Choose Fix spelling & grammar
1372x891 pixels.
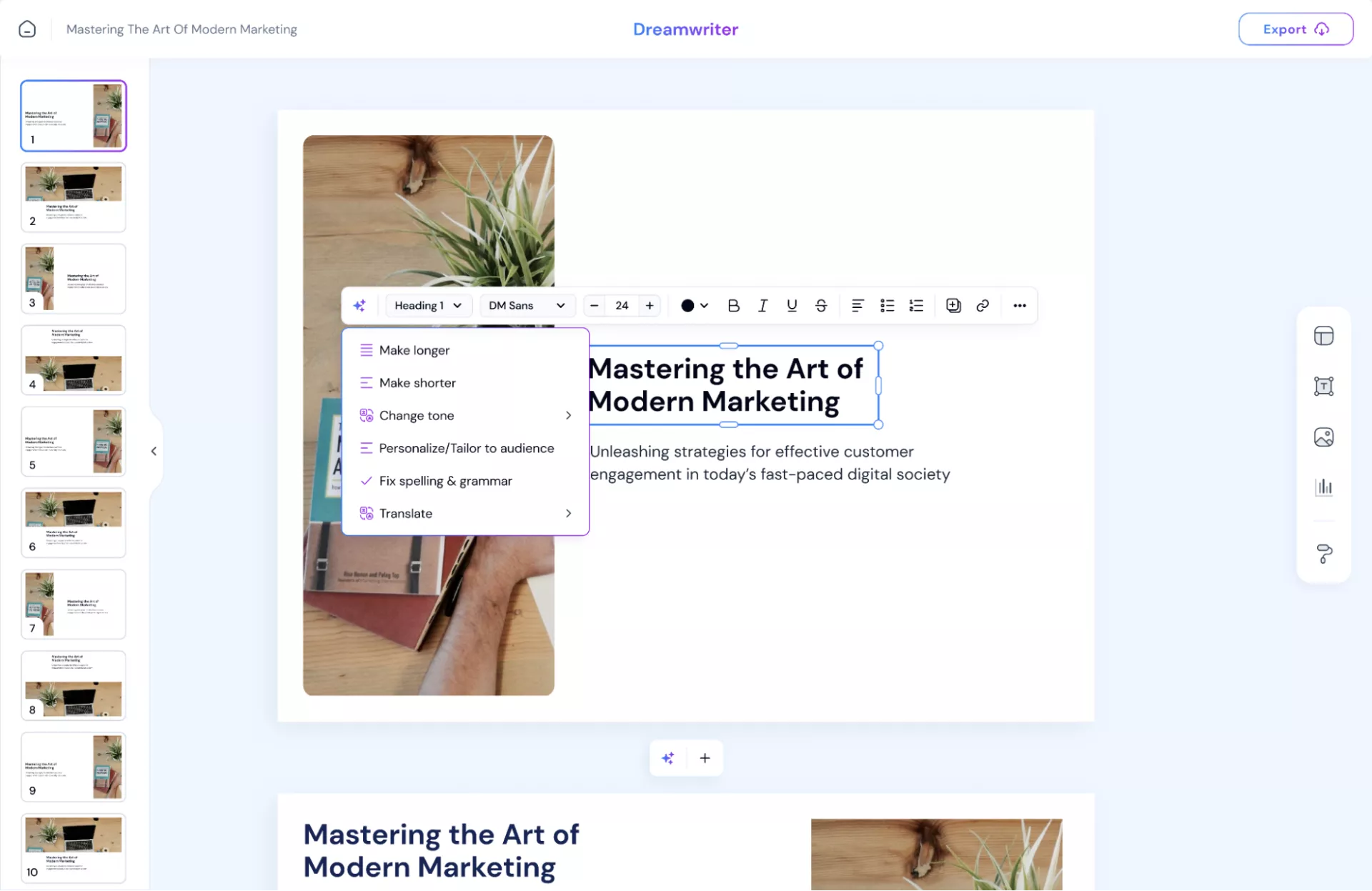click(445, 481)
